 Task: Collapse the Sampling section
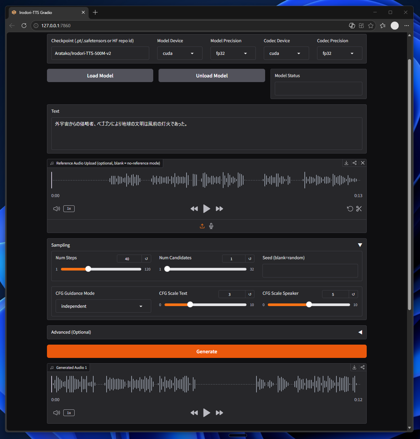360,245
